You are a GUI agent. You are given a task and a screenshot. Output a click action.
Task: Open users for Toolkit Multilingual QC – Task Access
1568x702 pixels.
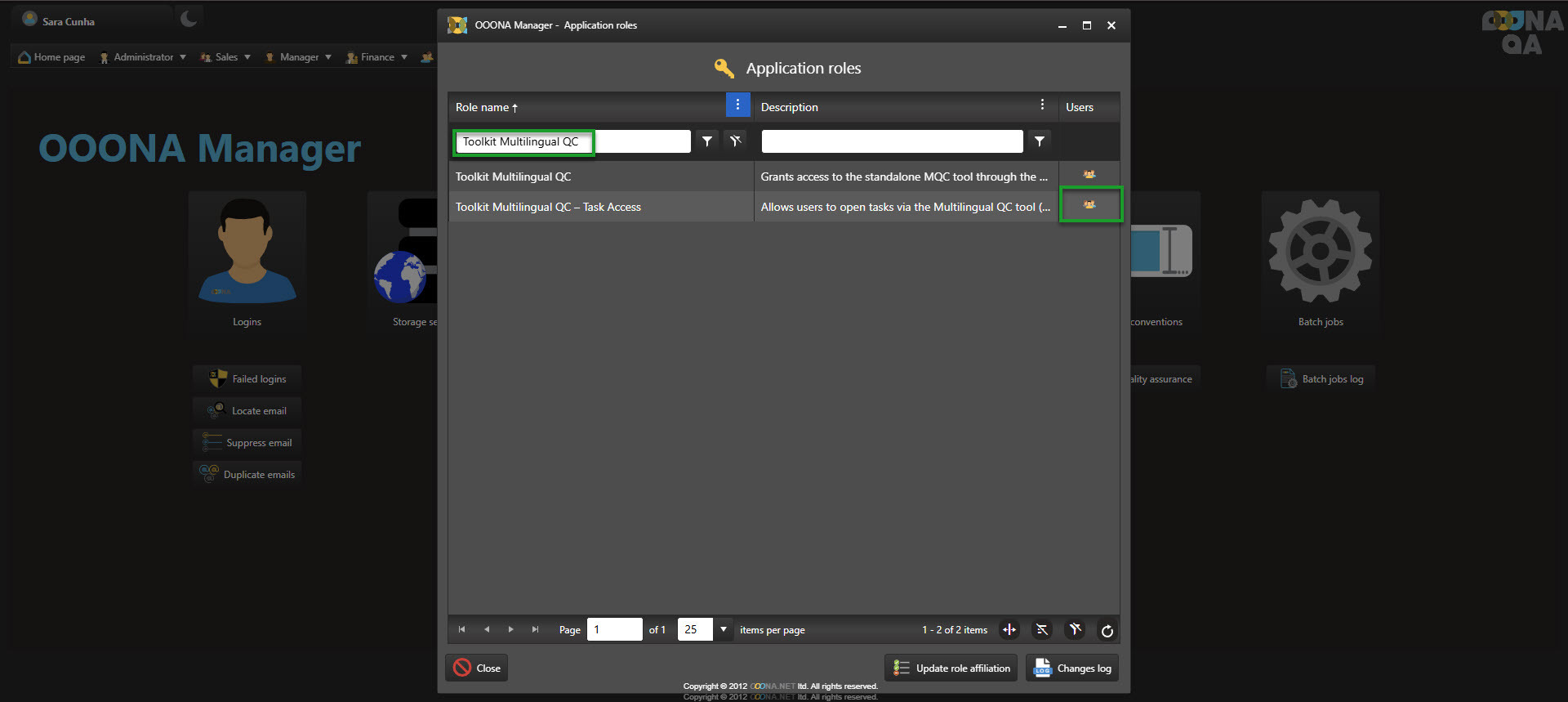[x=1089, y=205]
